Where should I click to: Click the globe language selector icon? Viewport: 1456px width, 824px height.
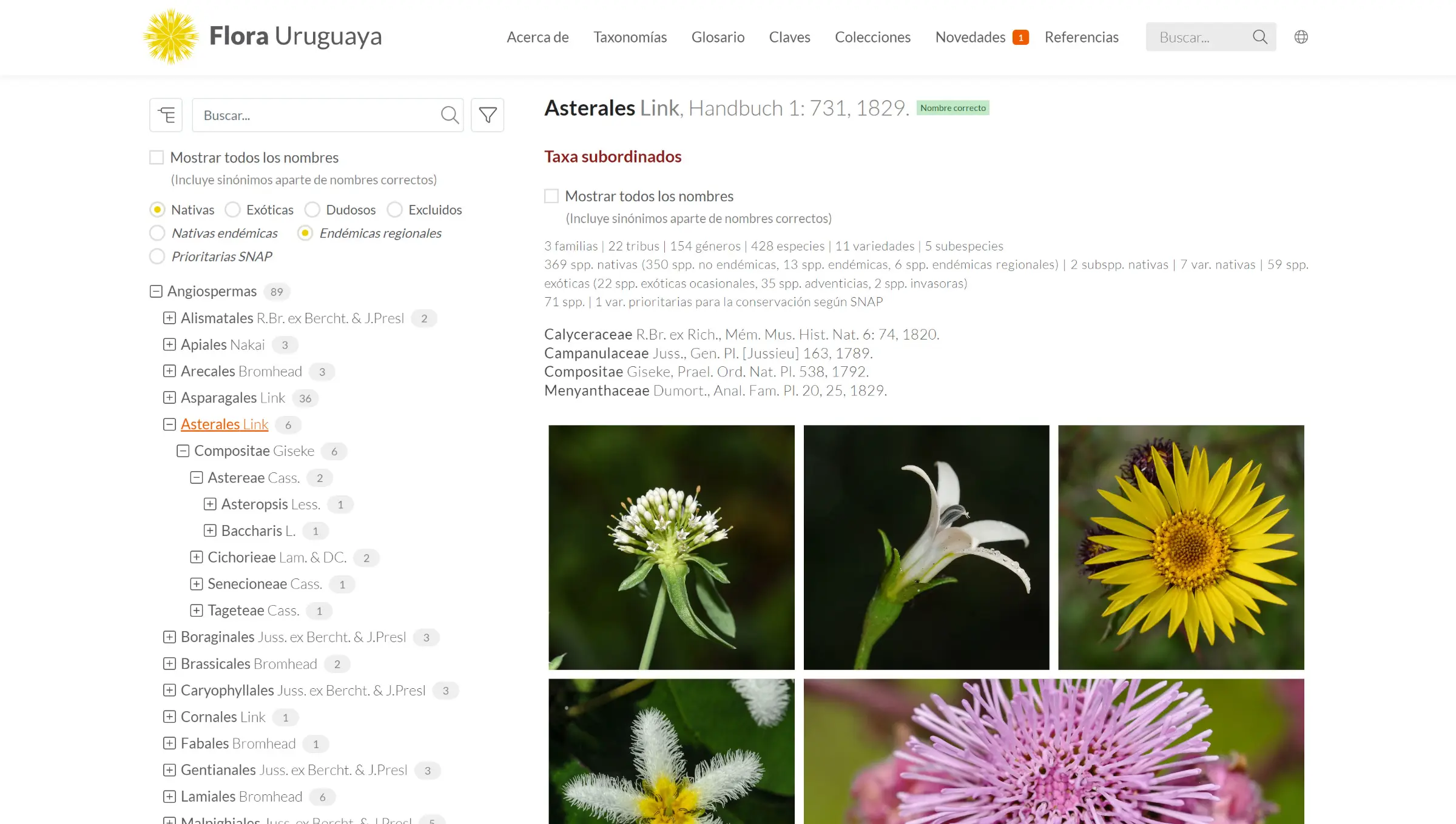(1301, 37)
